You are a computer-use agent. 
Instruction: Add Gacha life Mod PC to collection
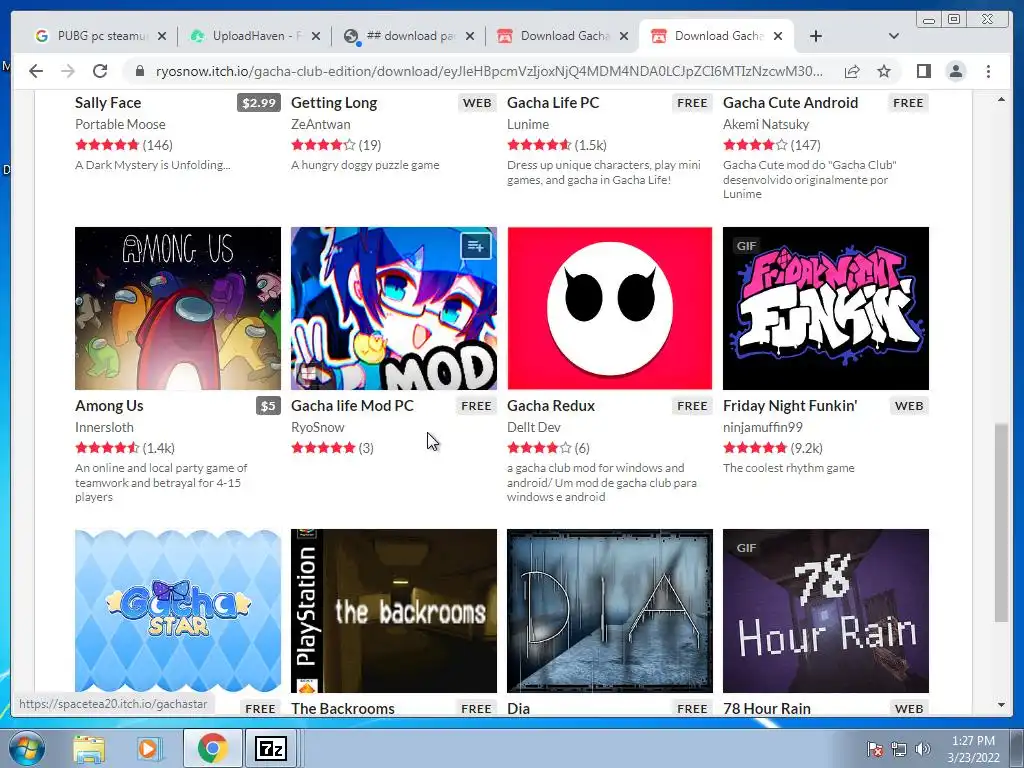click(475, 246)
